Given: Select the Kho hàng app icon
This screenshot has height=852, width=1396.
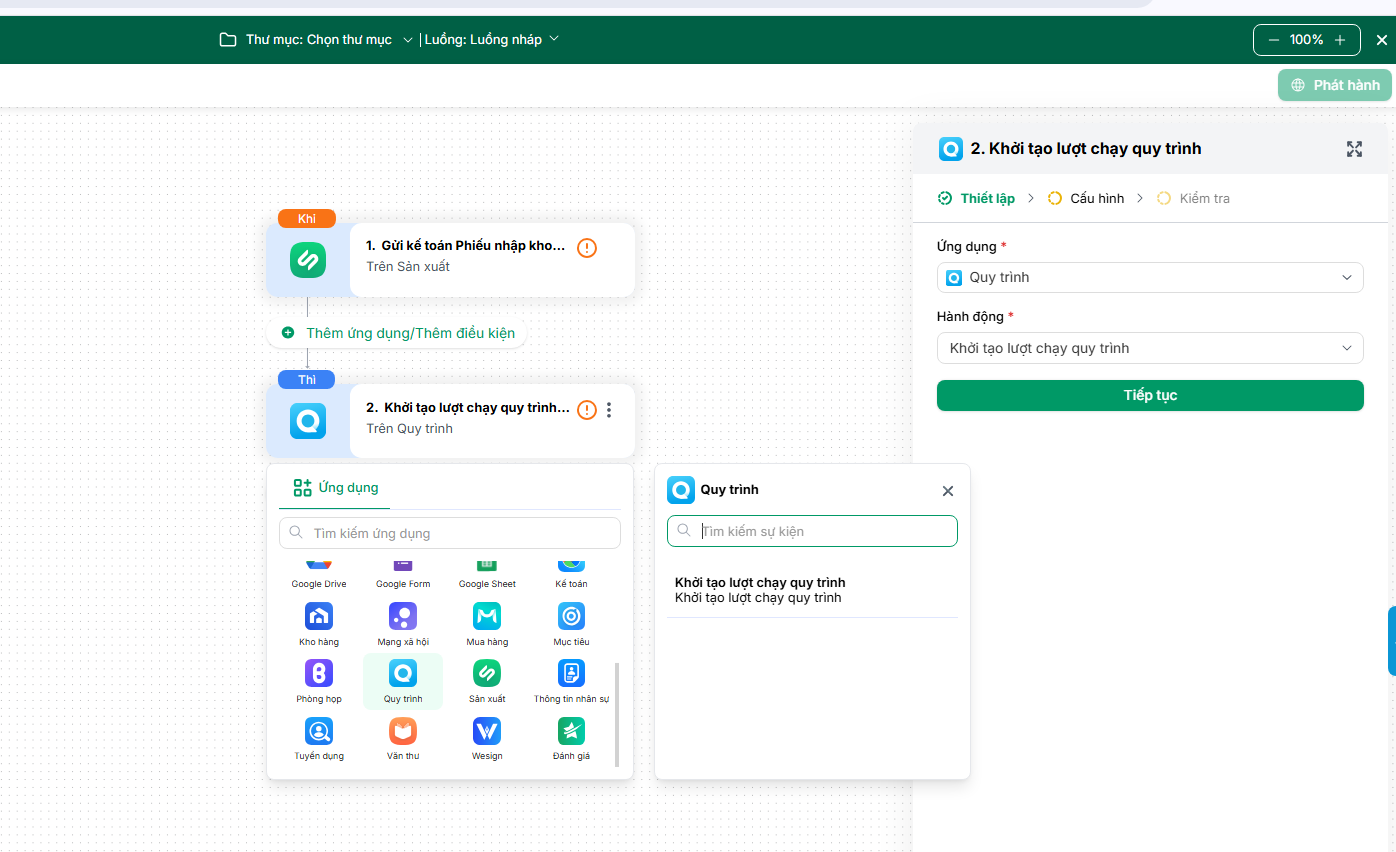Looking at the screenshot, I should [x=319, y=616].
